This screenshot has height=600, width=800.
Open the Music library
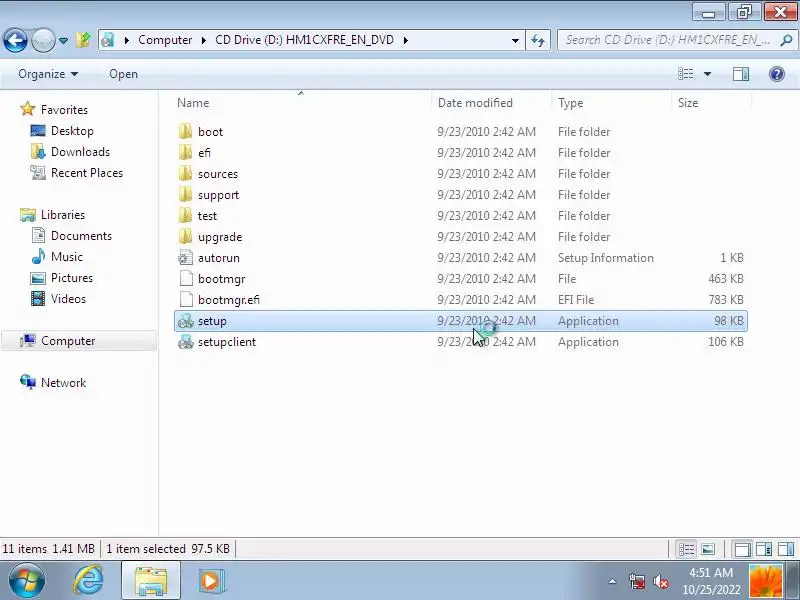coord(66,256)
